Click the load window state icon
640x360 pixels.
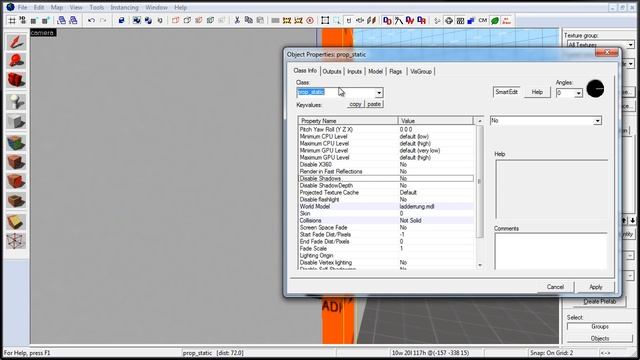(x=61, y=20)
